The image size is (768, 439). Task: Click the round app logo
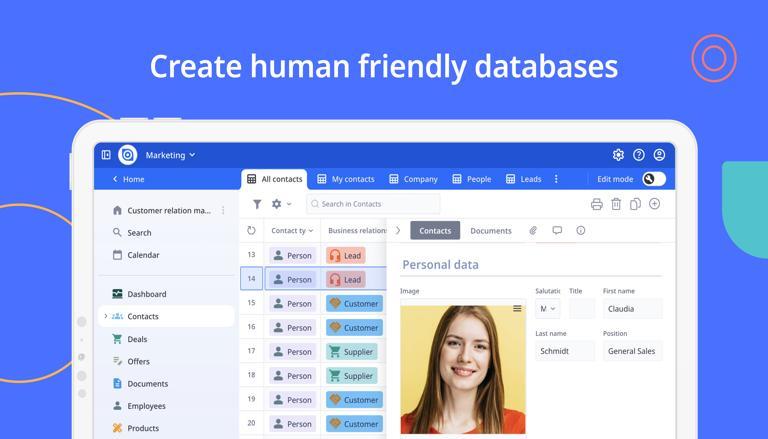[x=127, y=155]
